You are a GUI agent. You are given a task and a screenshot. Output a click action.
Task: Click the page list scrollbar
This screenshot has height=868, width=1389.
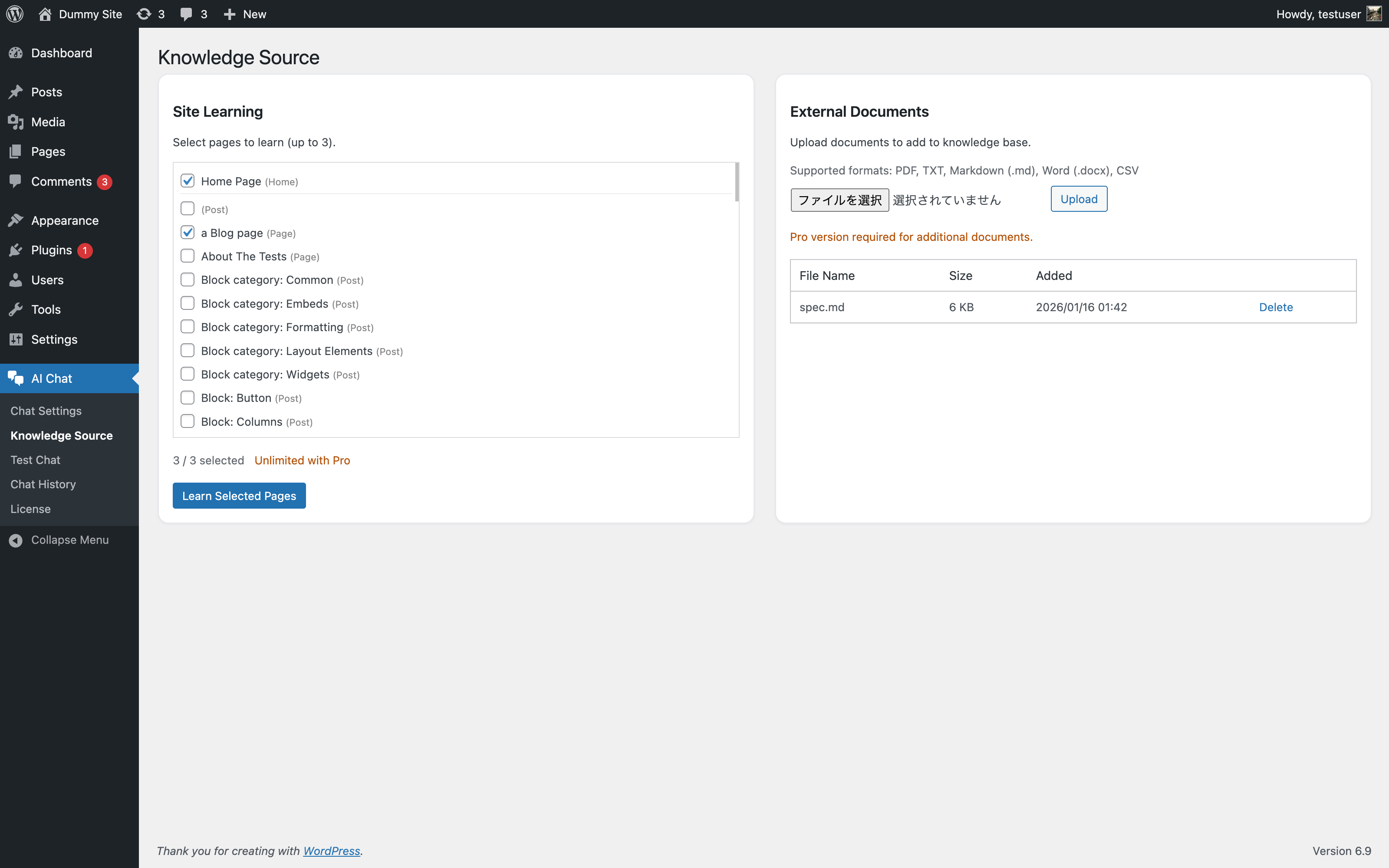(737, 183)
